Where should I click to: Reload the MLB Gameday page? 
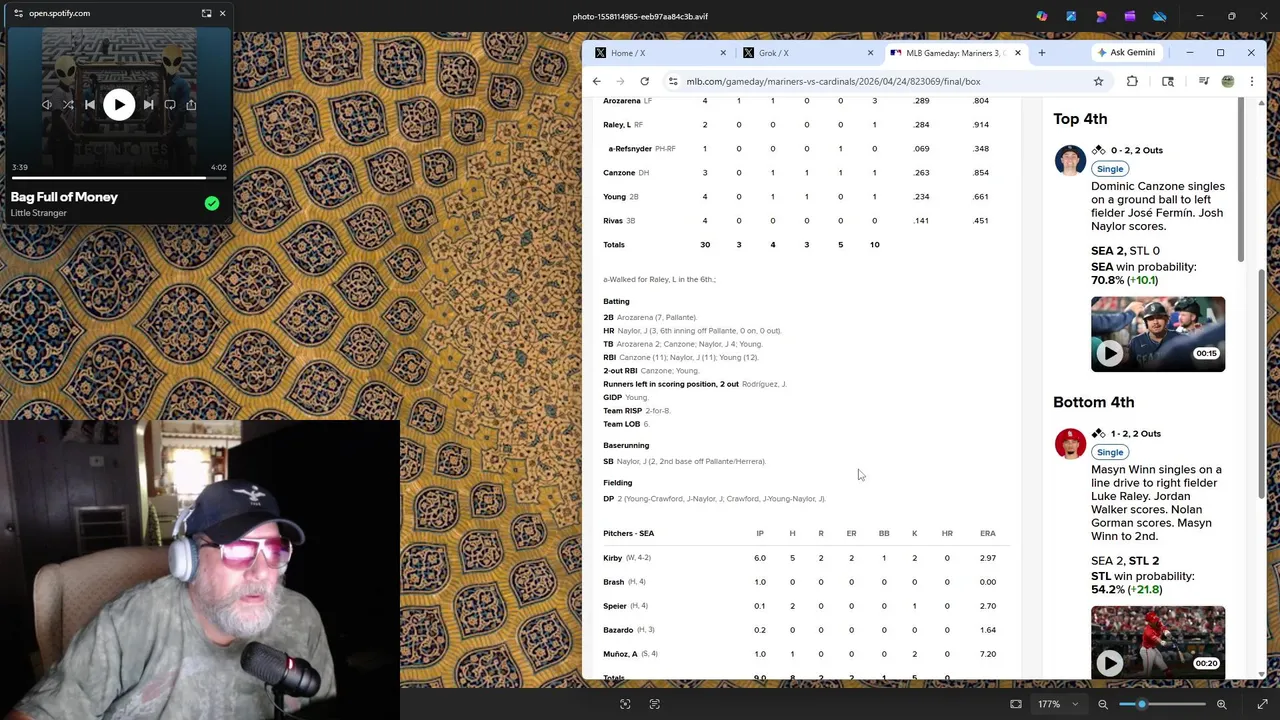click(645, 81)
